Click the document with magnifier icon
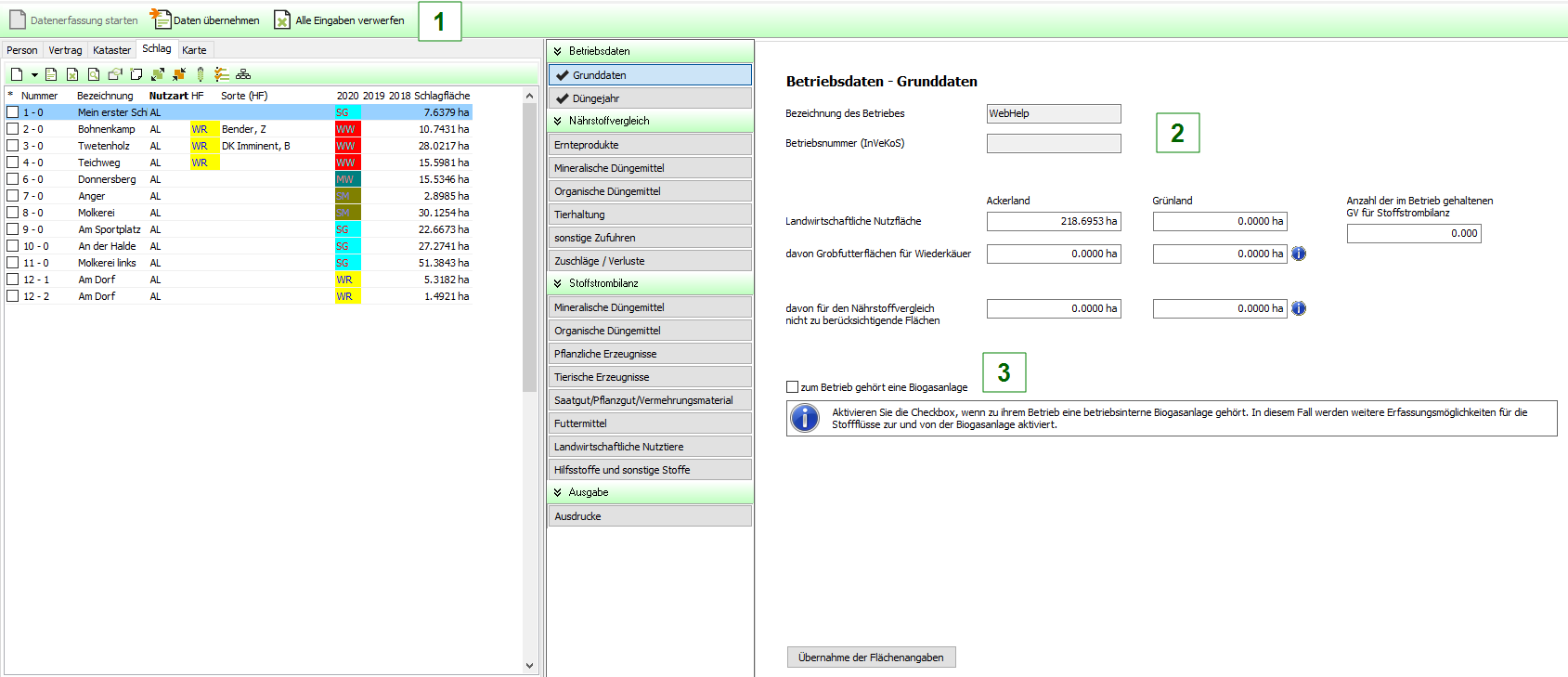The width and height of the screenshot is (1568, 677). pyautogui.click(x=94, y=74)
